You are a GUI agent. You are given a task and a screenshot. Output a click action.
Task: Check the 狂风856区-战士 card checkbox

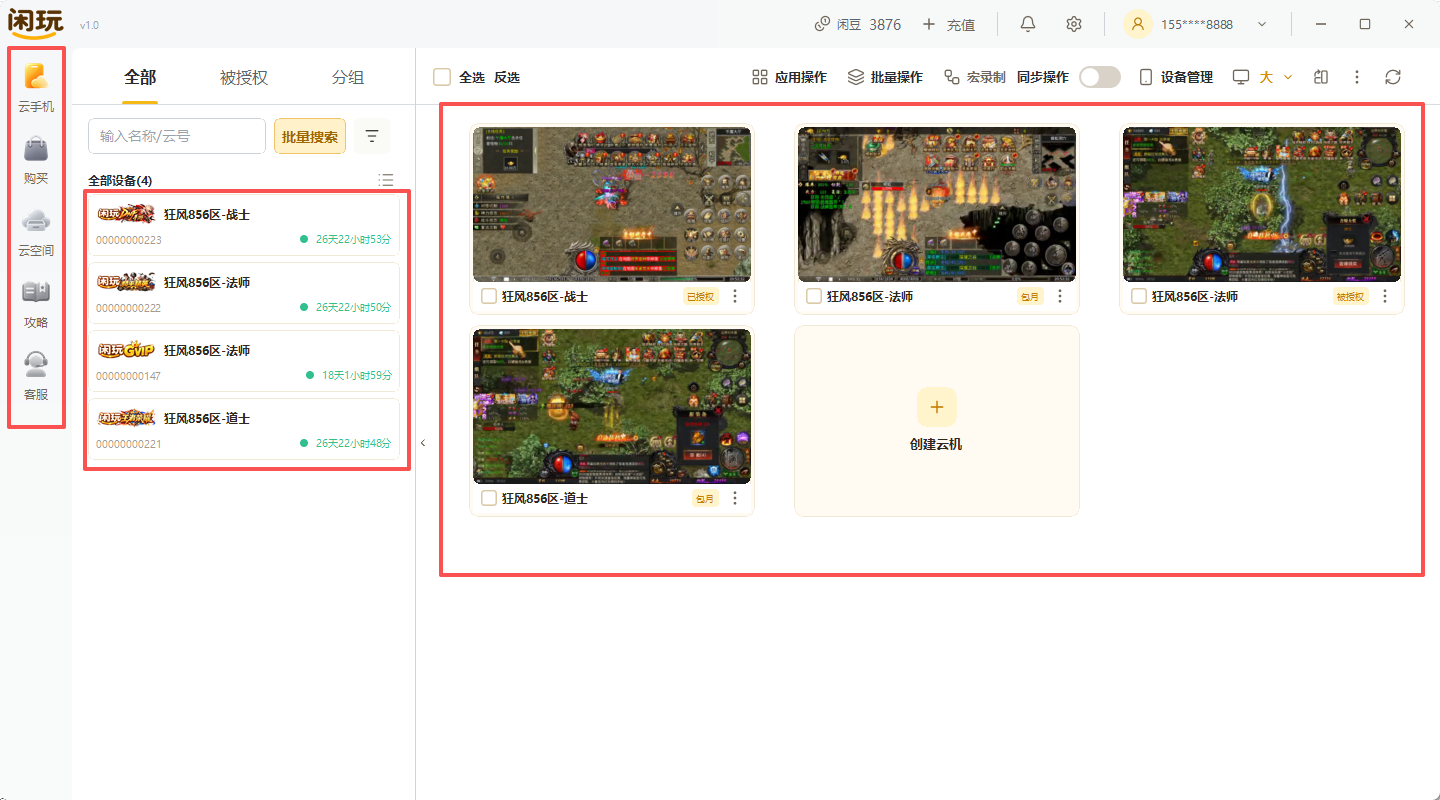pos(489,296)
